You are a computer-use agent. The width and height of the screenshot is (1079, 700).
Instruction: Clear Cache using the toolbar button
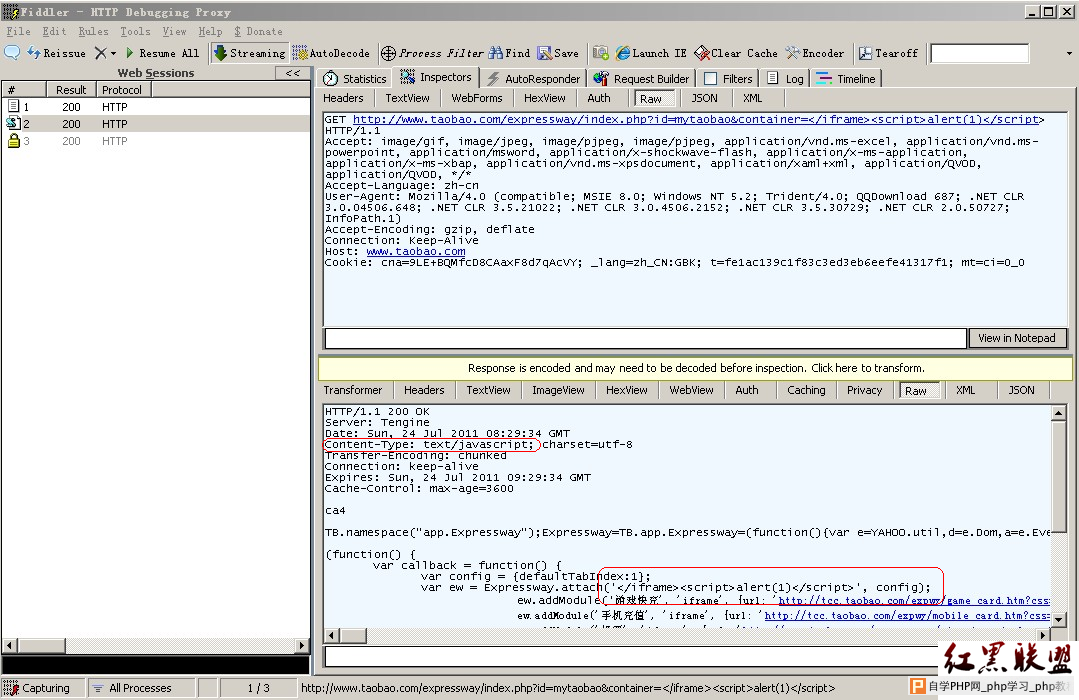[736, 53]
